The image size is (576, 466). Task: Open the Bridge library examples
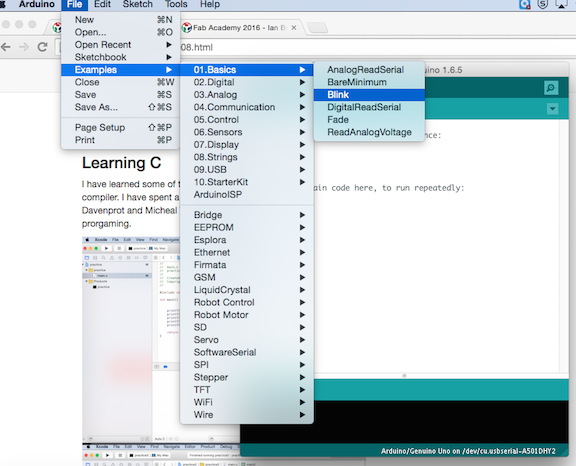(247, 215)
